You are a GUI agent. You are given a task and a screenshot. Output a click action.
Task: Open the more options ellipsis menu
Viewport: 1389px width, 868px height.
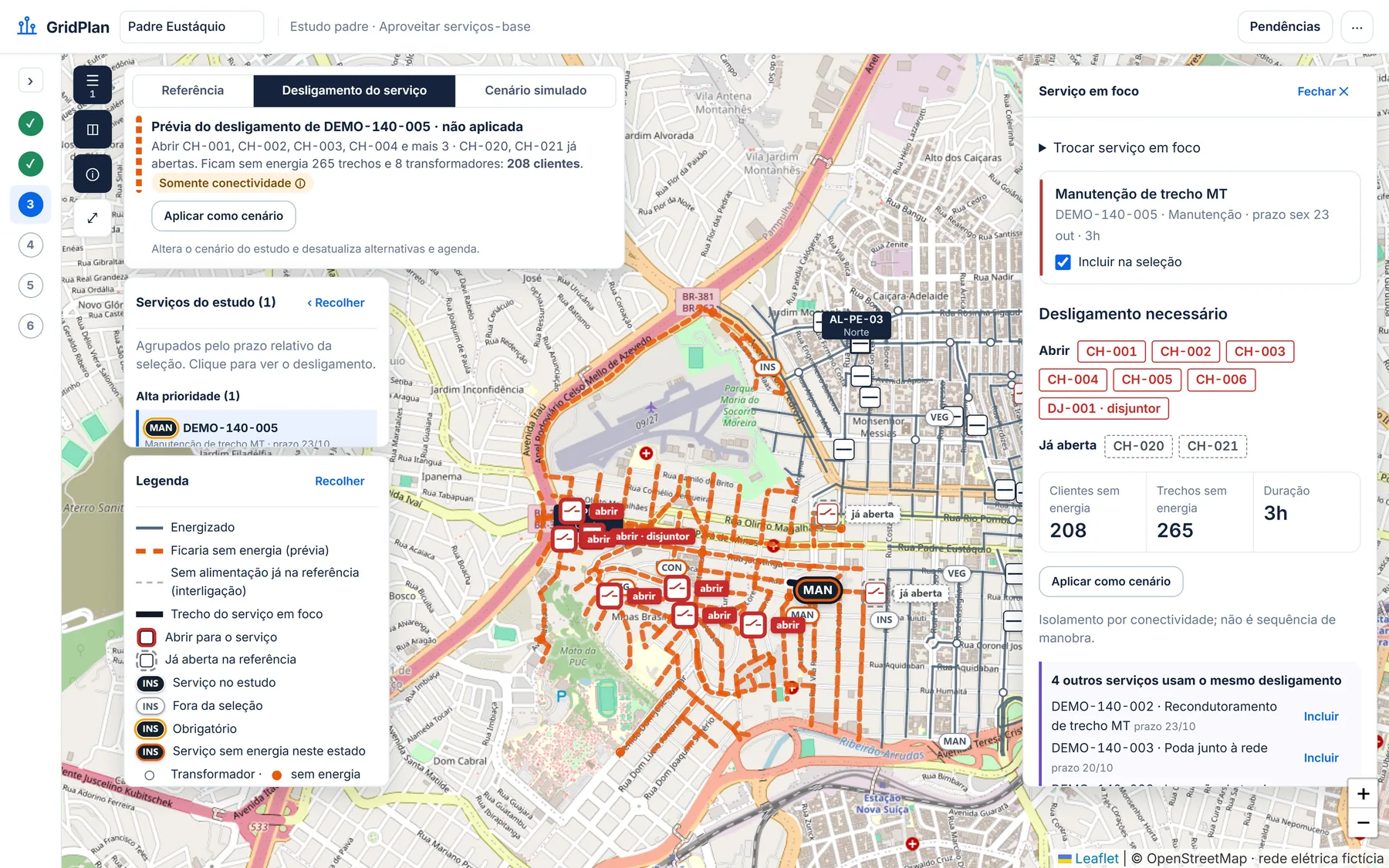1357,27
